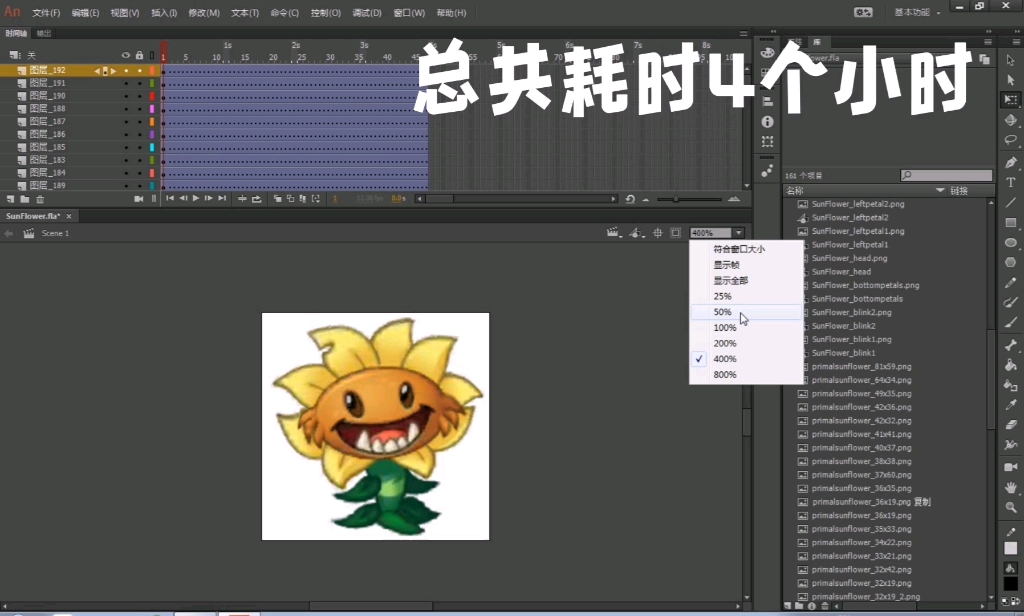Collapse the icon dock double arrow

point(774,31)
